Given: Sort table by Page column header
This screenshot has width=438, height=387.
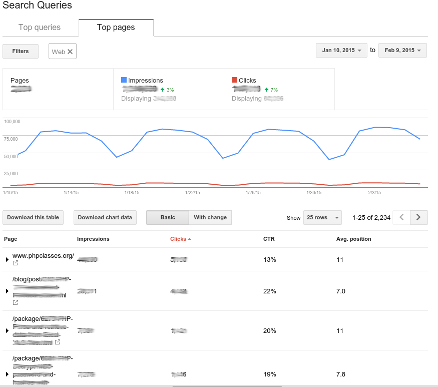Looking at the screenshot, I should click(x=10, y=239).
